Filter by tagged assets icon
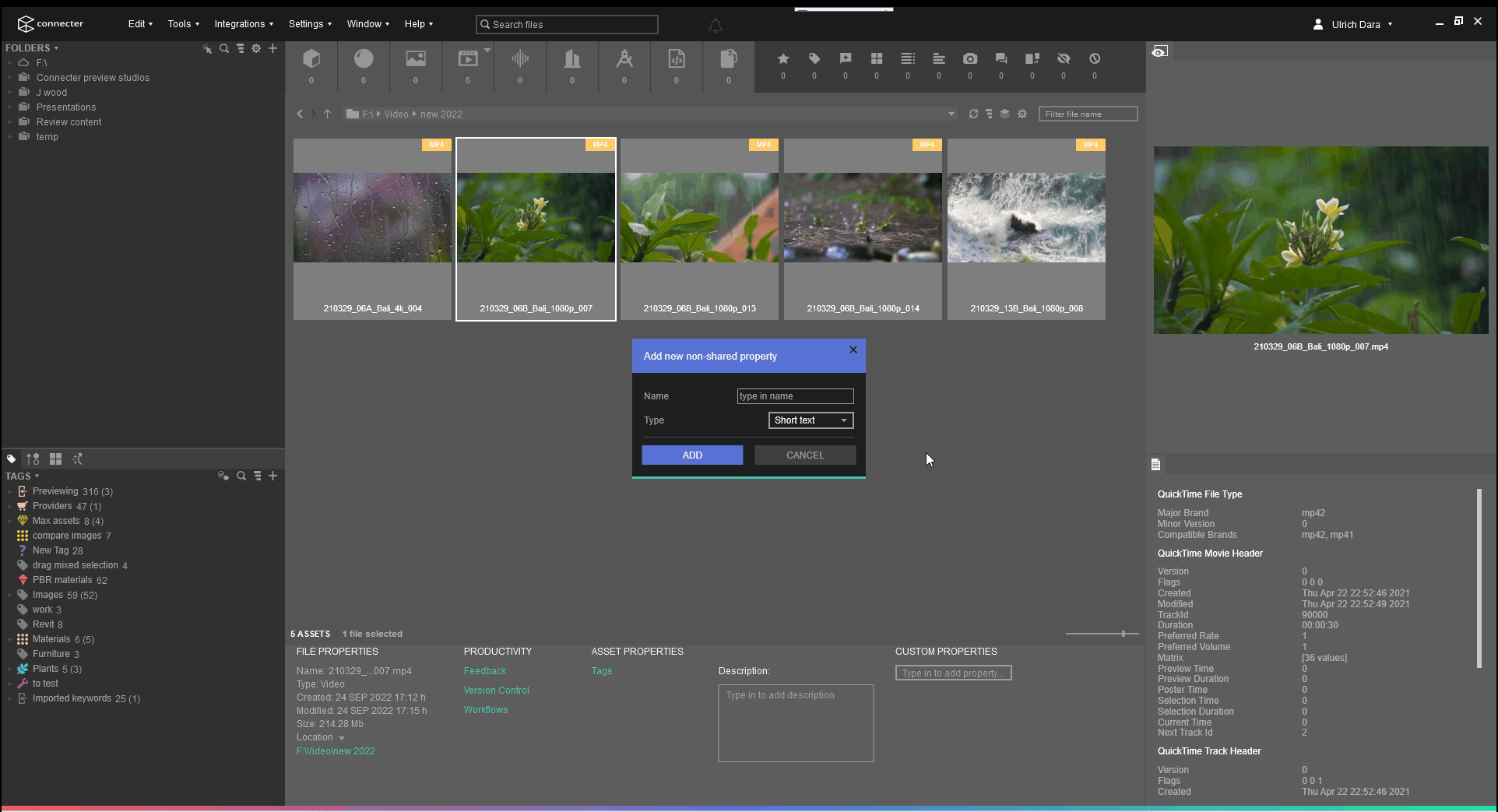Screen dimensions: 1498x812 [814, 59]
